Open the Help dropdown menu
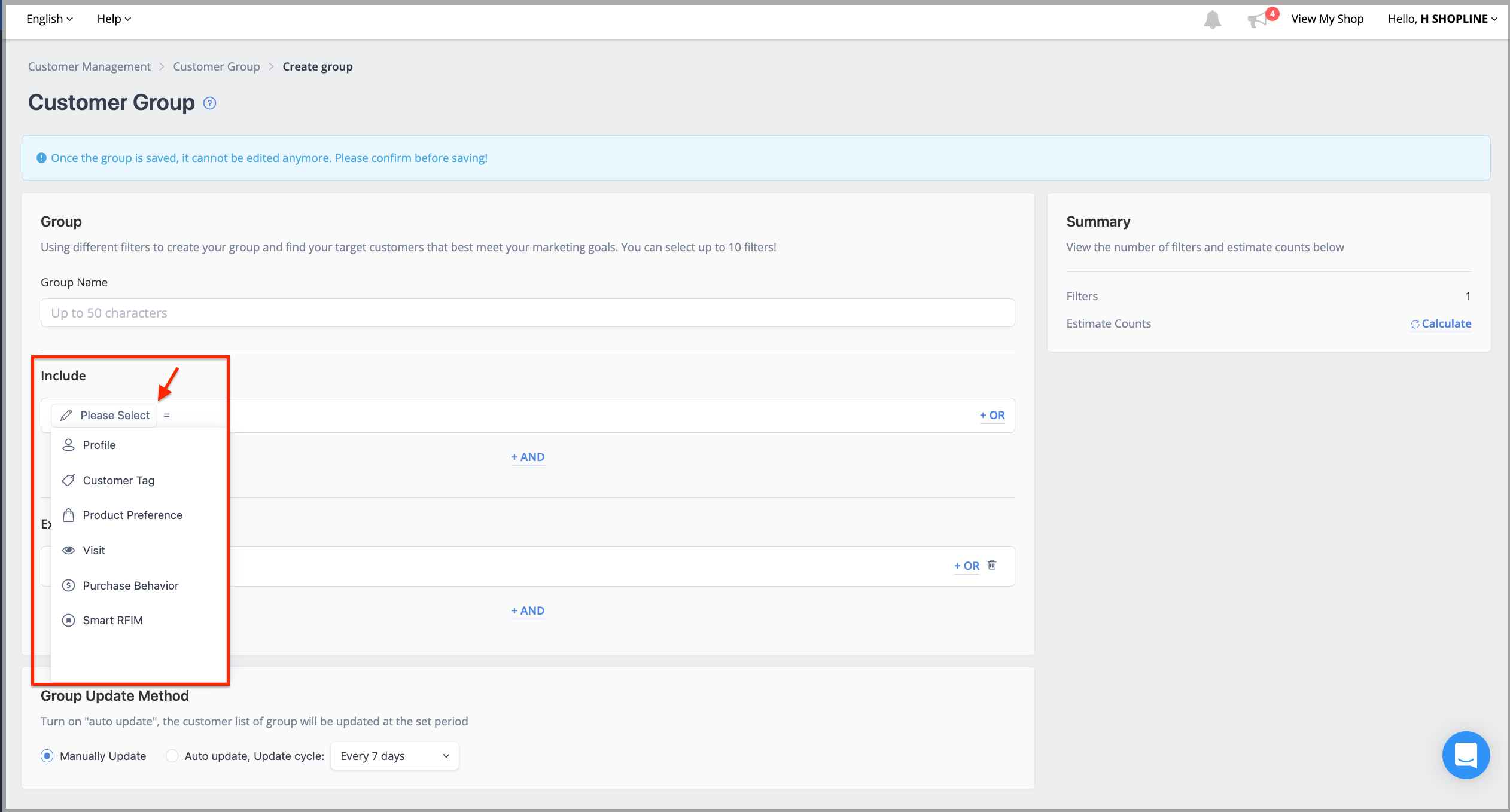Viewport: 1510px width, 812px height. [x=114, y=19]
